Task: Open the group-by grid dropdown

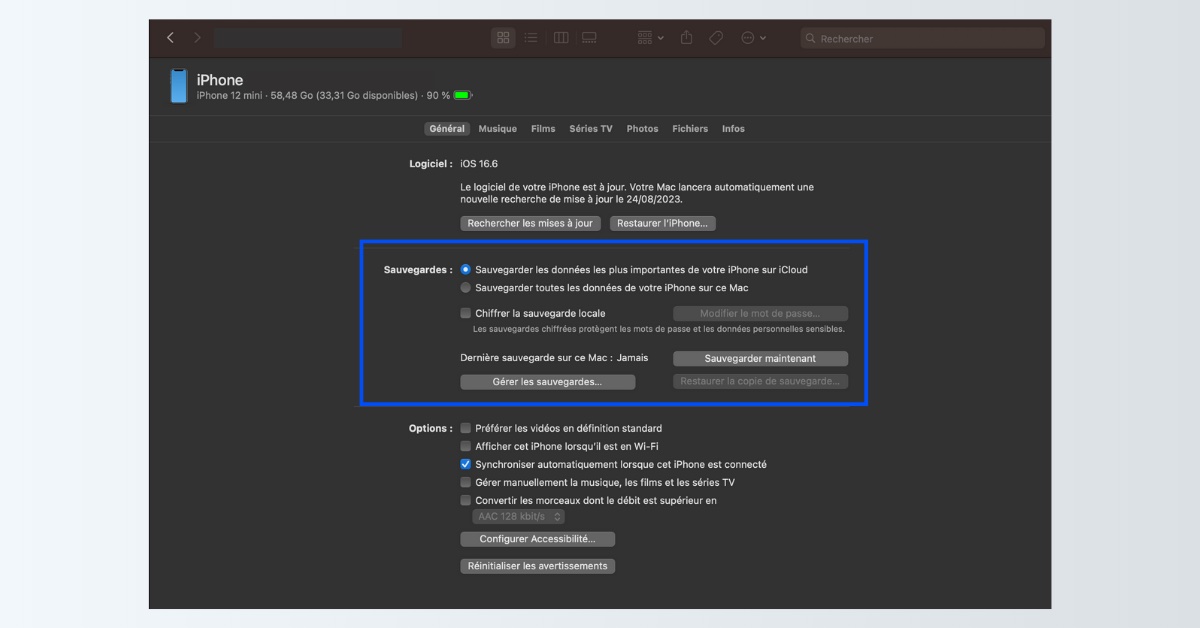Action: pos(650,38)
